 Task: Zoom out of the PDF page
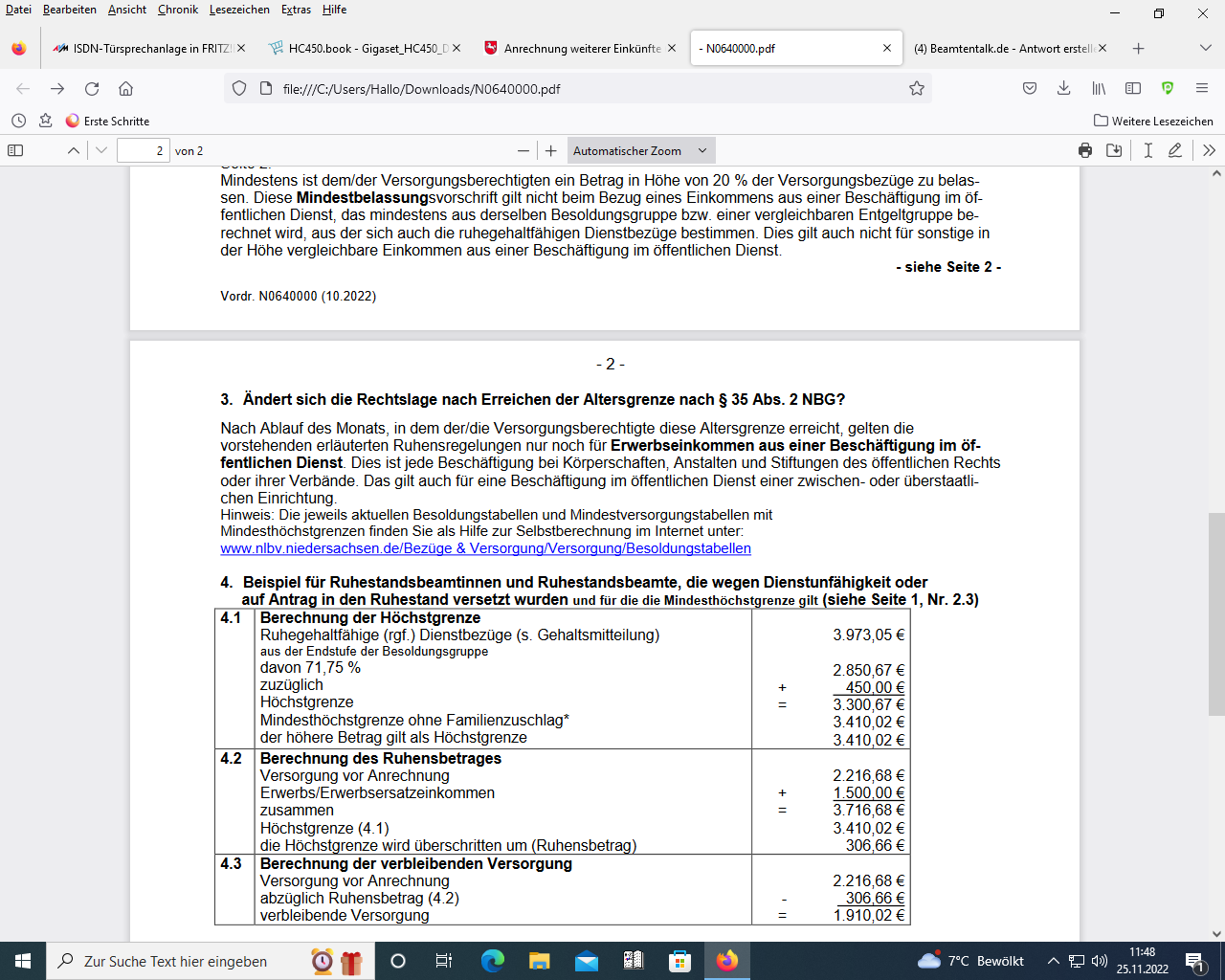coord(523,150)
